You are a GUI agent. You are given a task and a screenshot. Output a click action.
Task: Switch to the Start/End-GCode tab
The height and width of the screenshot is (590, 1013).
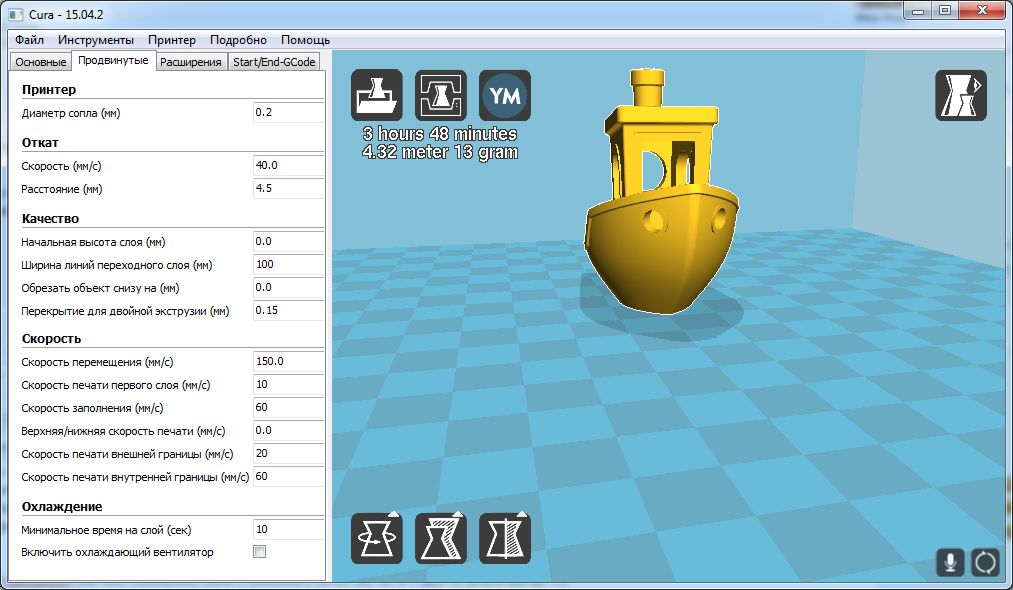click(x=273, y=62)
